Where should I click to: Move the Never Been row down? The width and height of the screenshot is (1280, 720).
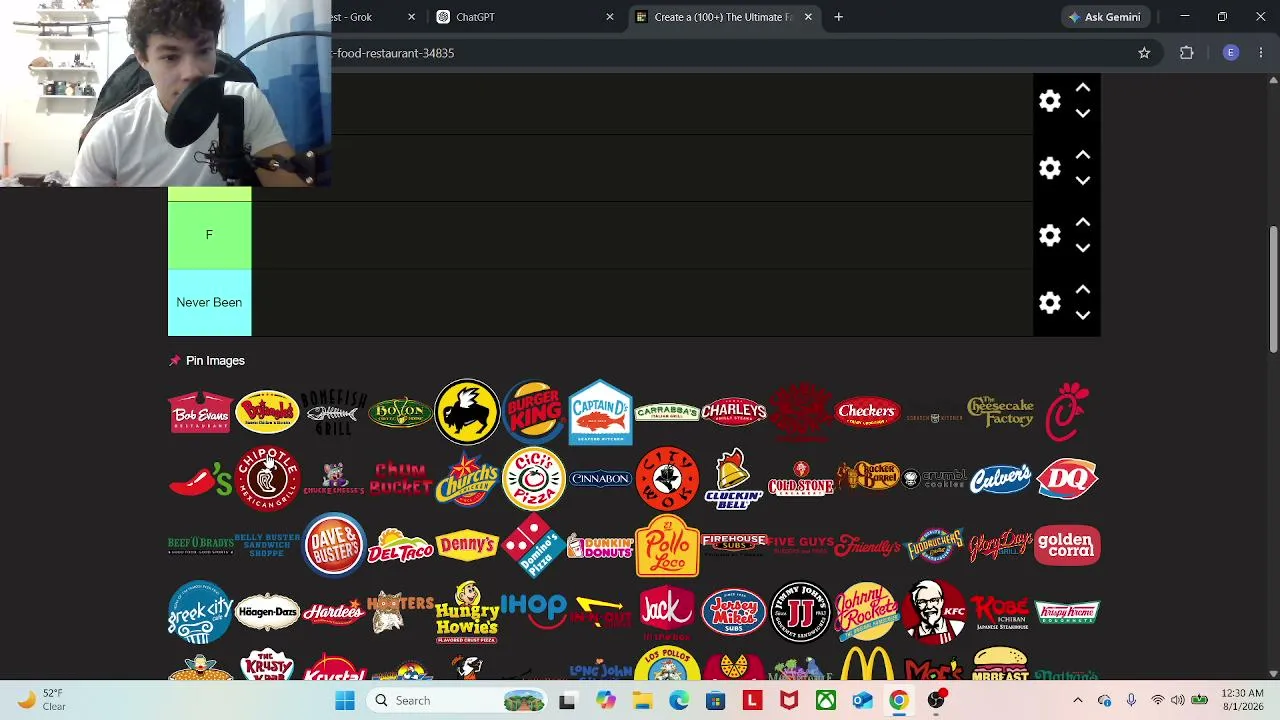(1082, 315)
